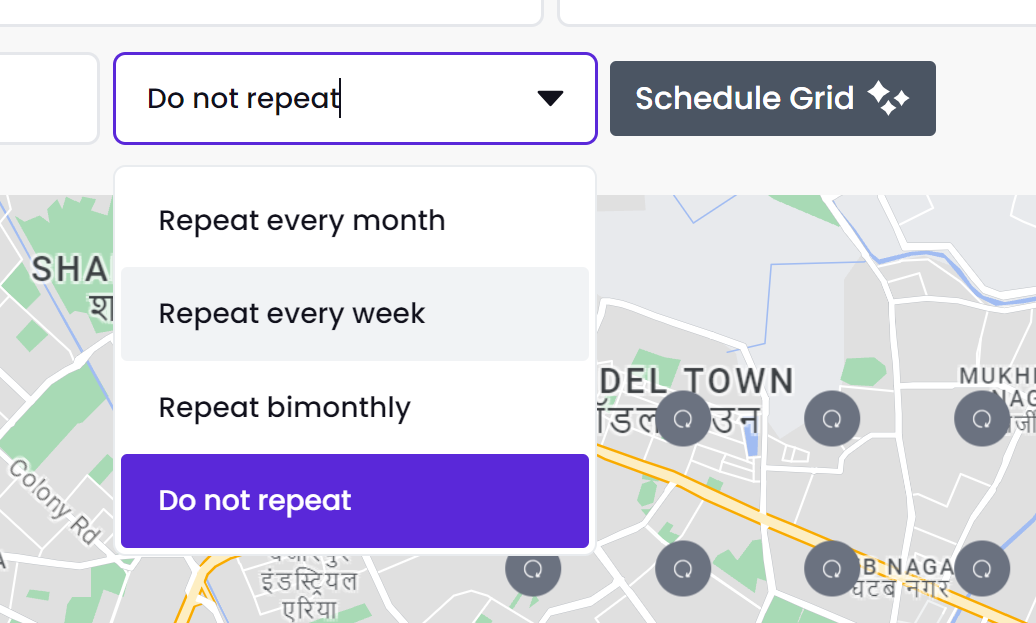Viewport: 1036px width, 623px height.
Task: Click marker just below the dropdown list's corner
Action: pyautogui.click(x=533, y=569)
